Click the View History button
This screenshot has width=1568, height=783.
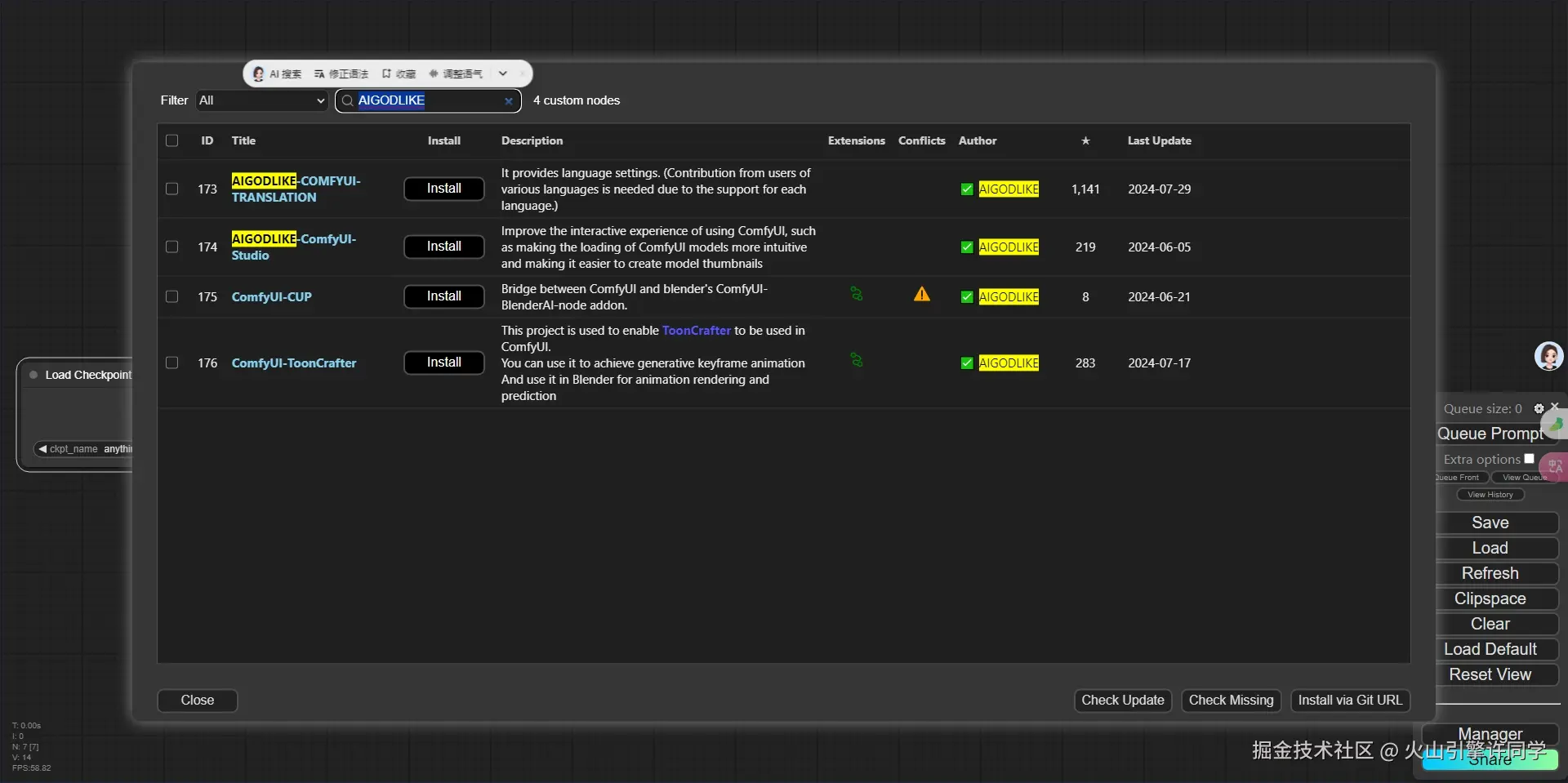click(1490, 495)
